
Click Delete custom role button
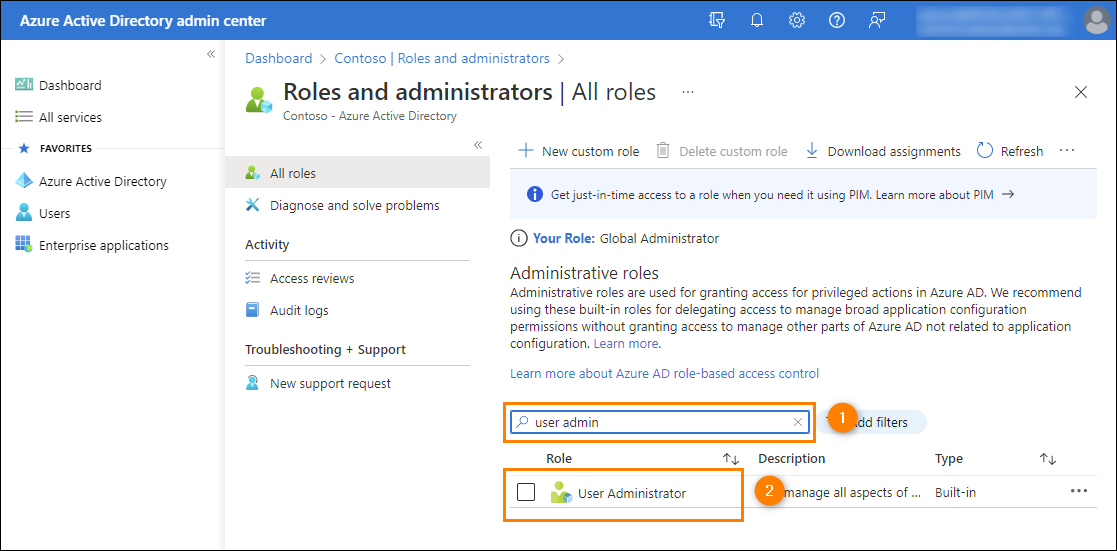(722, 151)
